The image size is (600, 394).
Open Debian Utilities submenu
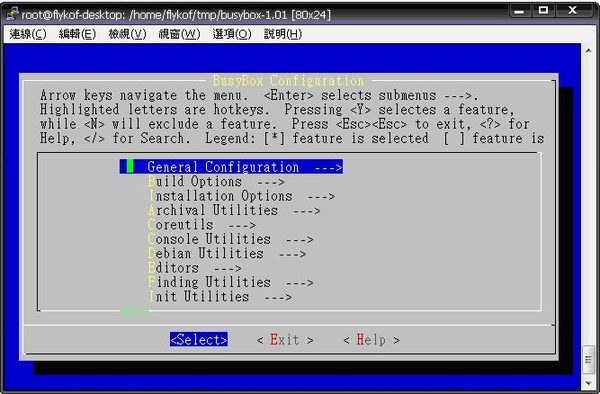click(x=227, y=254)
